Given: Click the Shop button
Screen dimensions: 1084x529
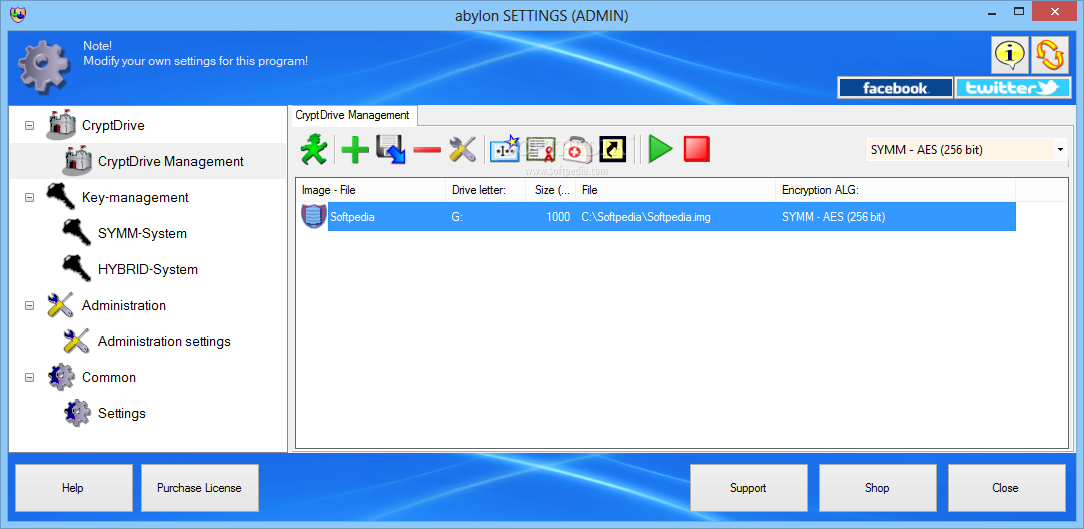Looking at the screenshot, I should click(877, 488).
